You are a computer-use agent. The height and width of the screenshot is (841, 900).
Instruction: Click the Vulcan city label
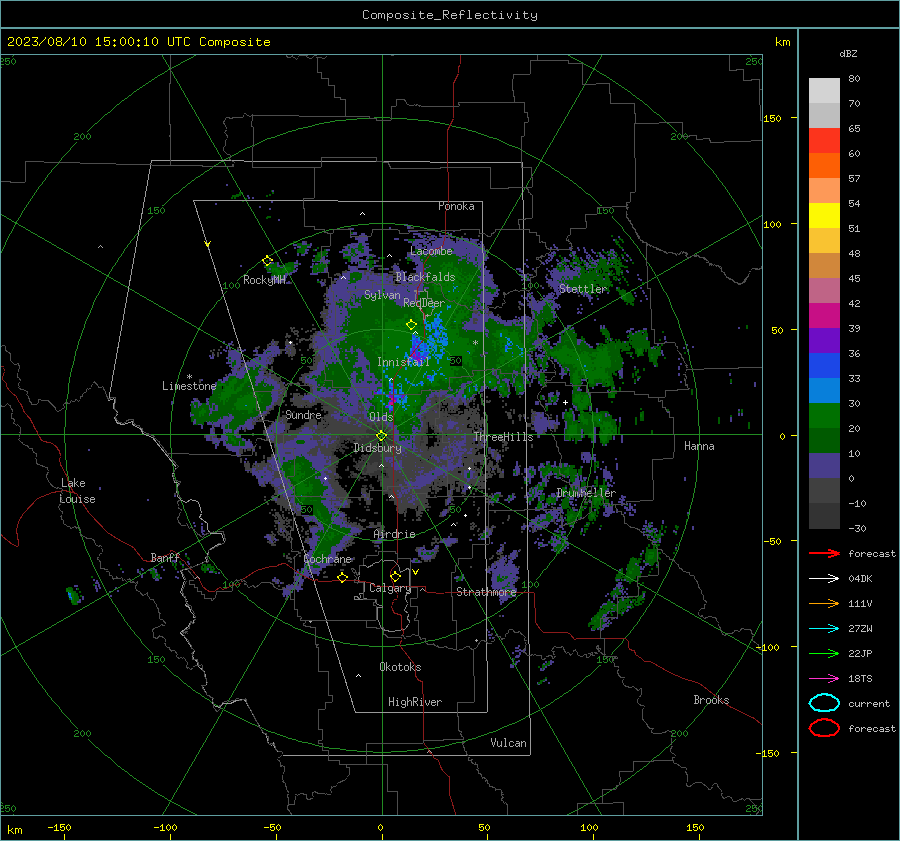[x=508, y=743]
